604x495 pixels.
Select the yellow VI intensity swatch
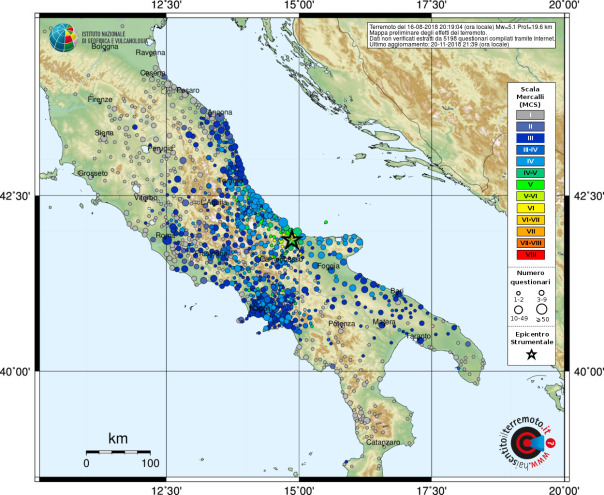[x=529, y=208]
